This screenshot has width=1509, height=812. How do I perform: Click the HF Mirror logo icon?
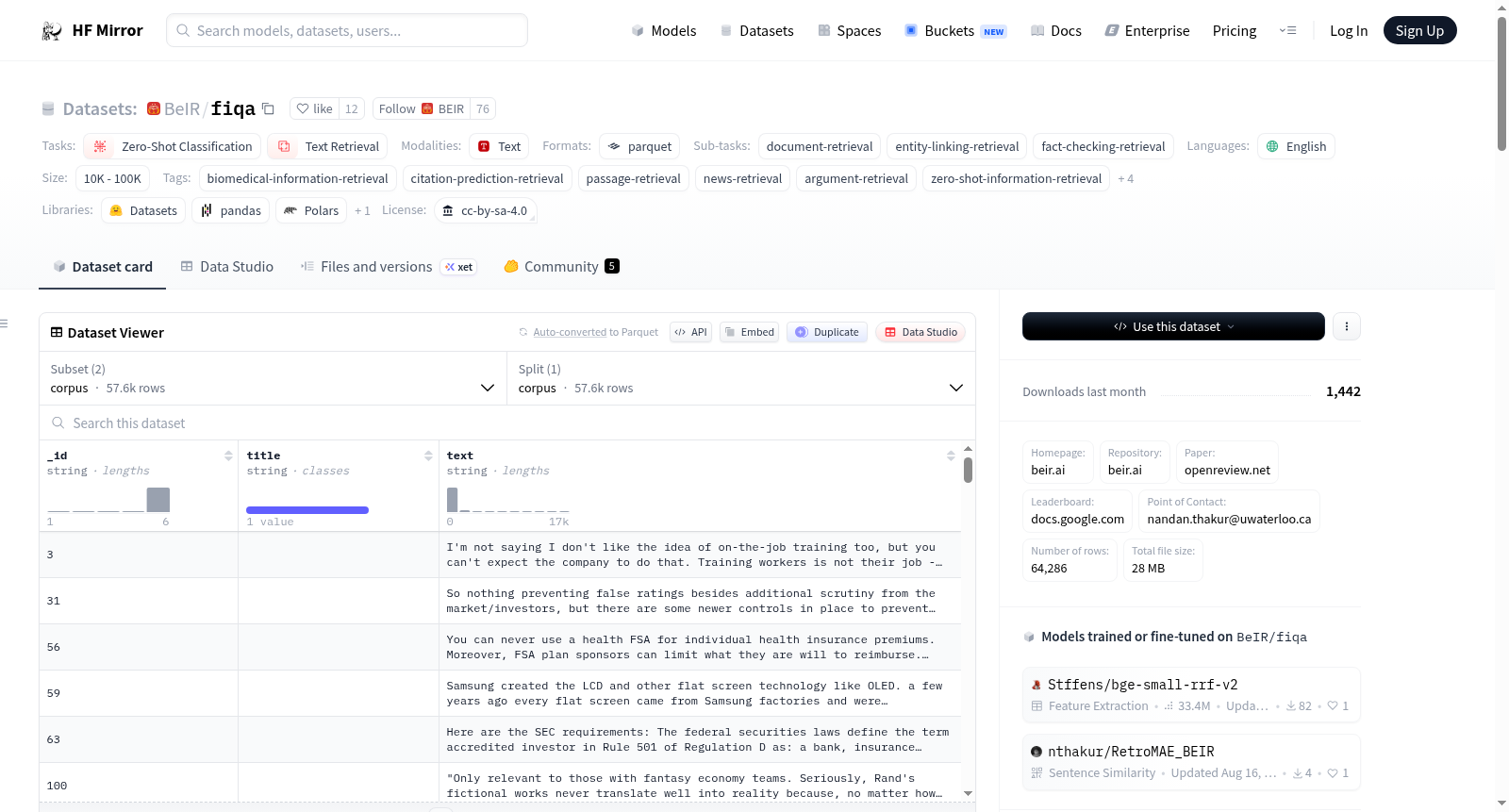tap(52, 31)
